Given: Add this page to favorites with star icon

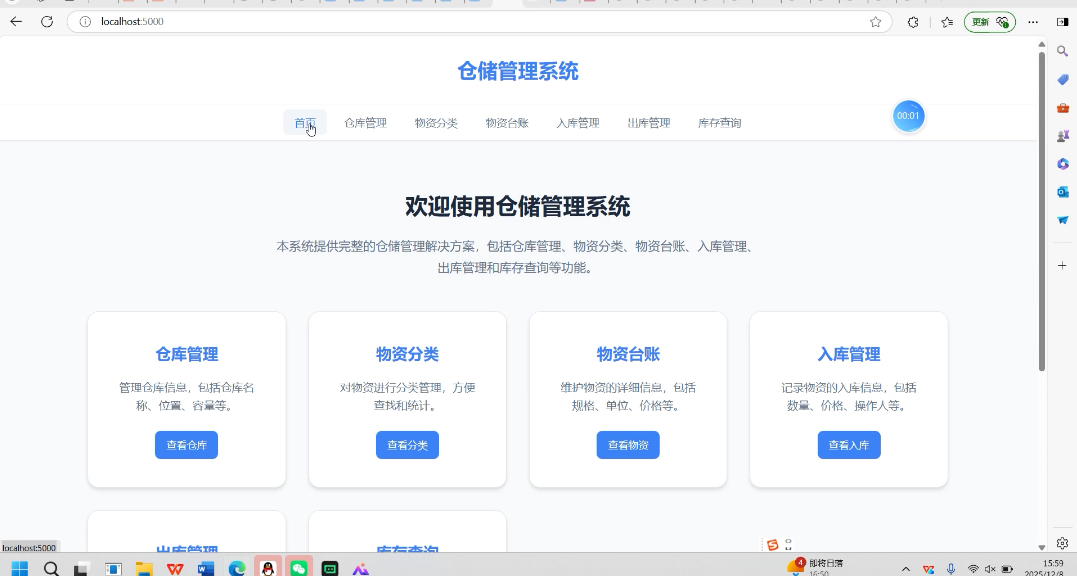Looking at the screenshot, I should coord(875,22).
